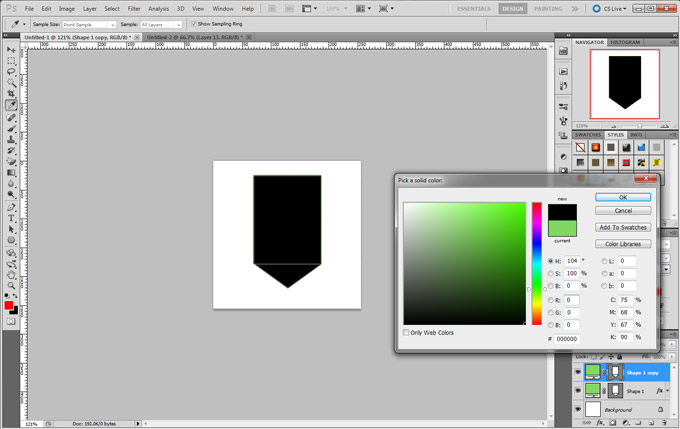
Task: Select the S saturation radio button
Action: tap(551, 274)
